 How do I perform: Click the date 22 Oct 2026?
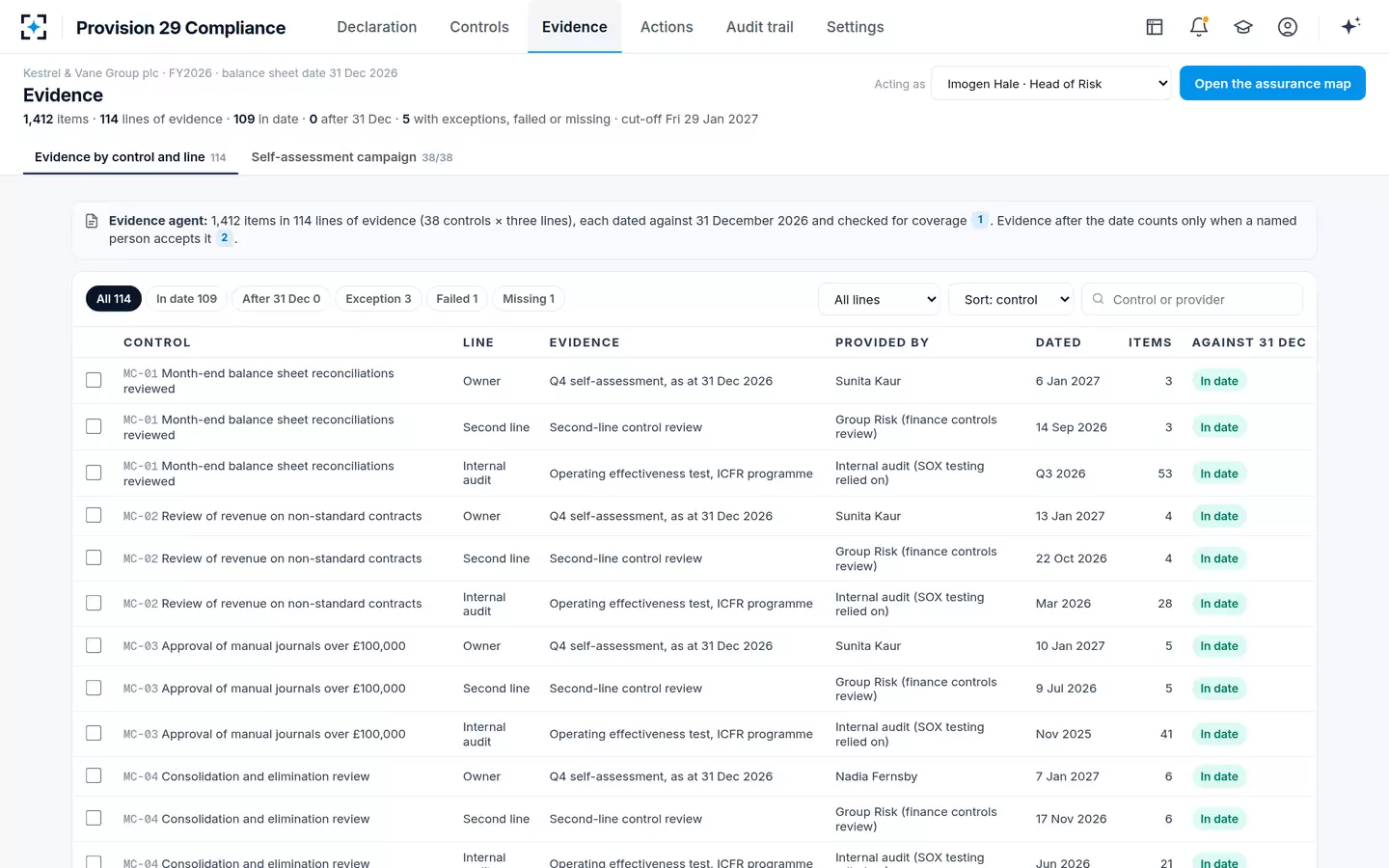click(1072, 558)
